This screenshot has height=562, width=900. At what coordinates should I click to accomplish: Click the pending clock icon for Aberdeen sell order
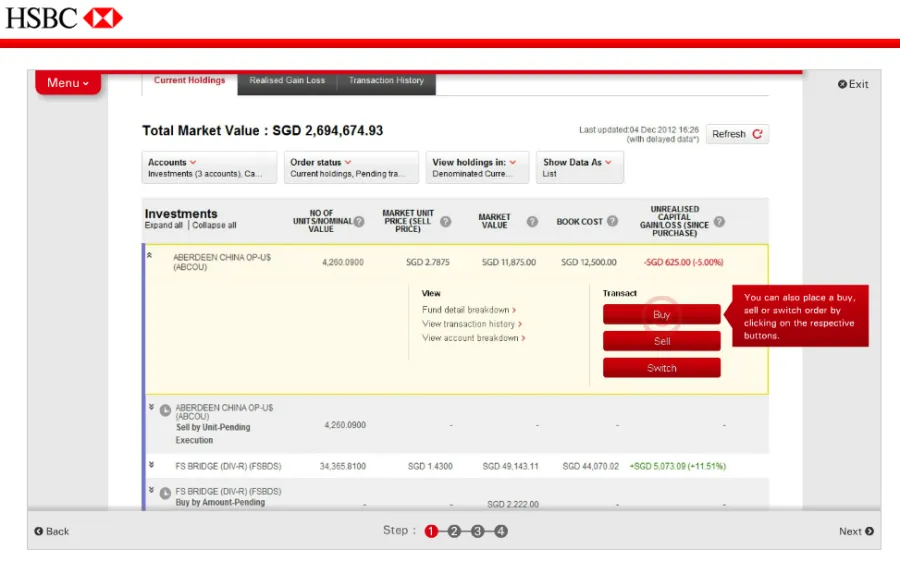click(x=165, y=411)
